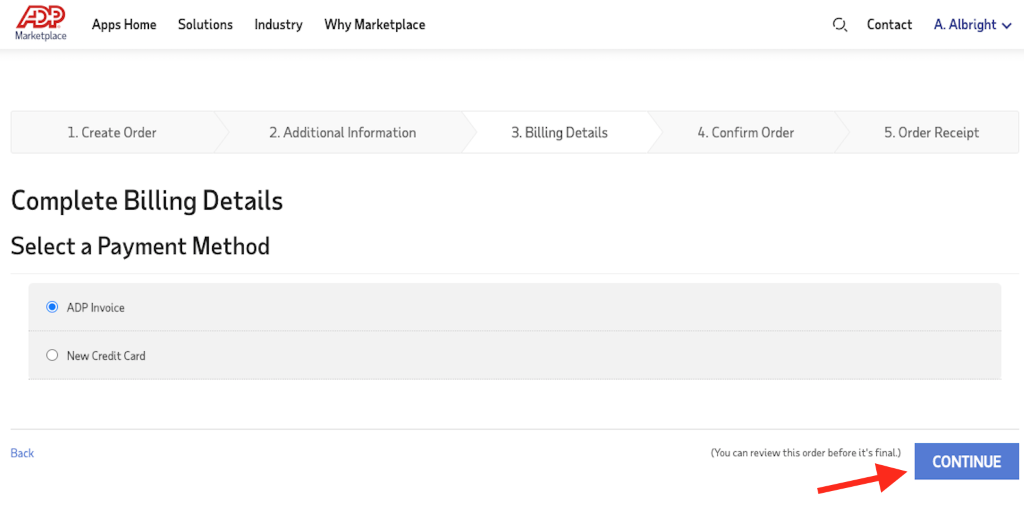Select the 4. Confirm Order step
This screenshot has height=511, width=1024.
pos(746,133)
